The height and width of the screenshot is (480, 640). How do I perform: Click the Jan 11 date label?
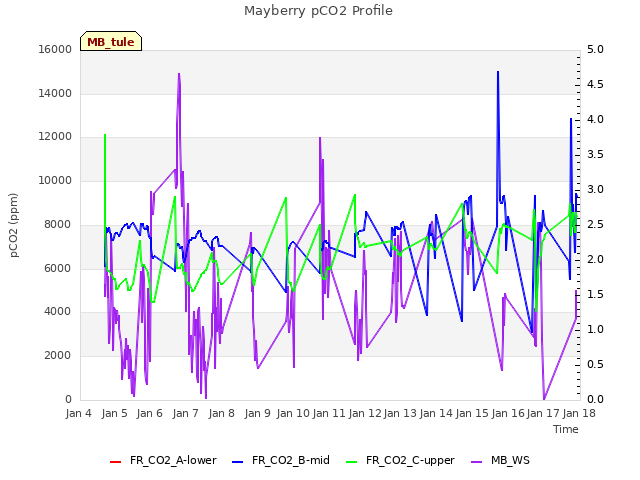329,413
